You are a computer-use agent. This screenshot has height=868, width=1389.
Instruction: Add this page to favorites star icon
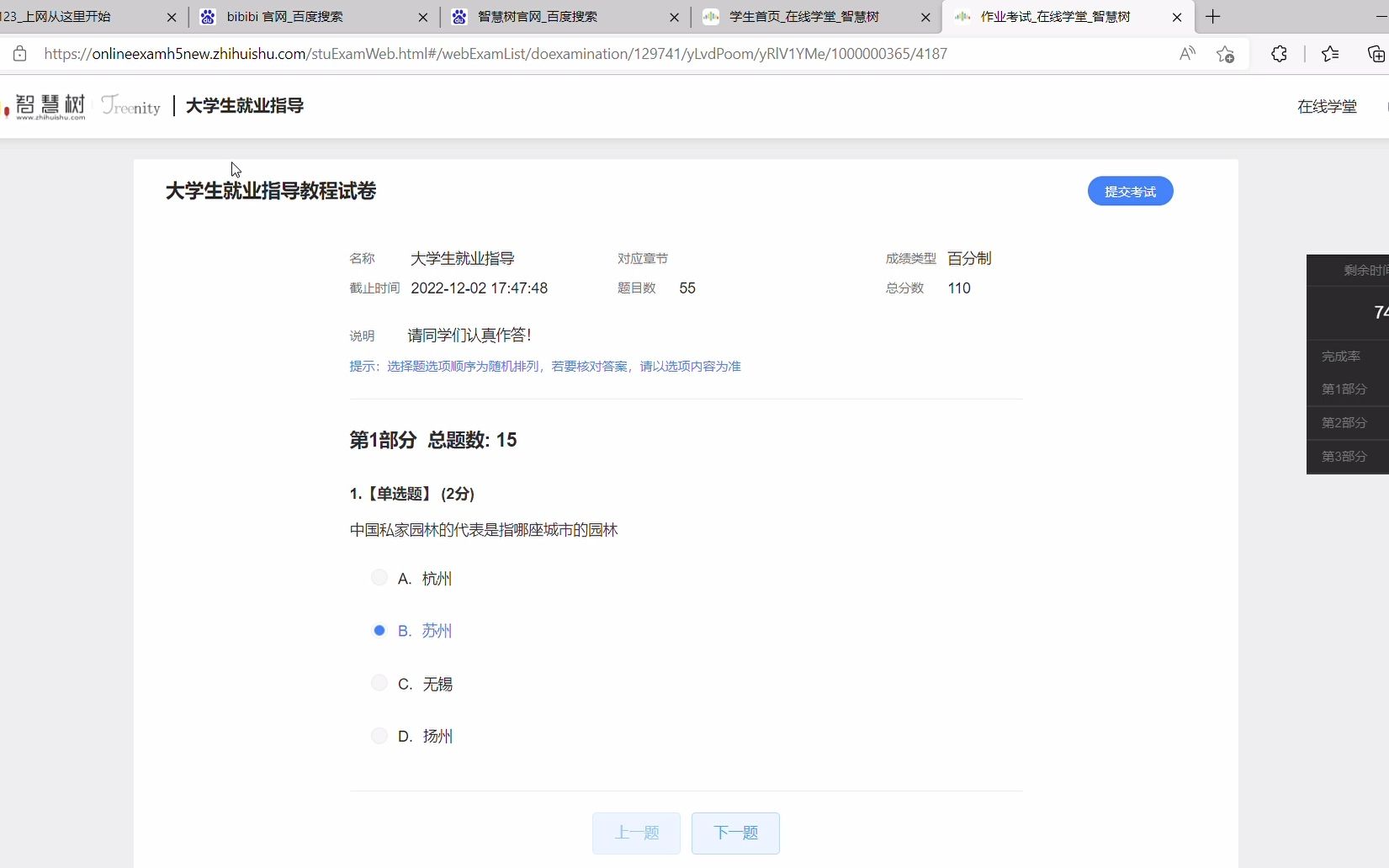click(x=1226, y=54)
